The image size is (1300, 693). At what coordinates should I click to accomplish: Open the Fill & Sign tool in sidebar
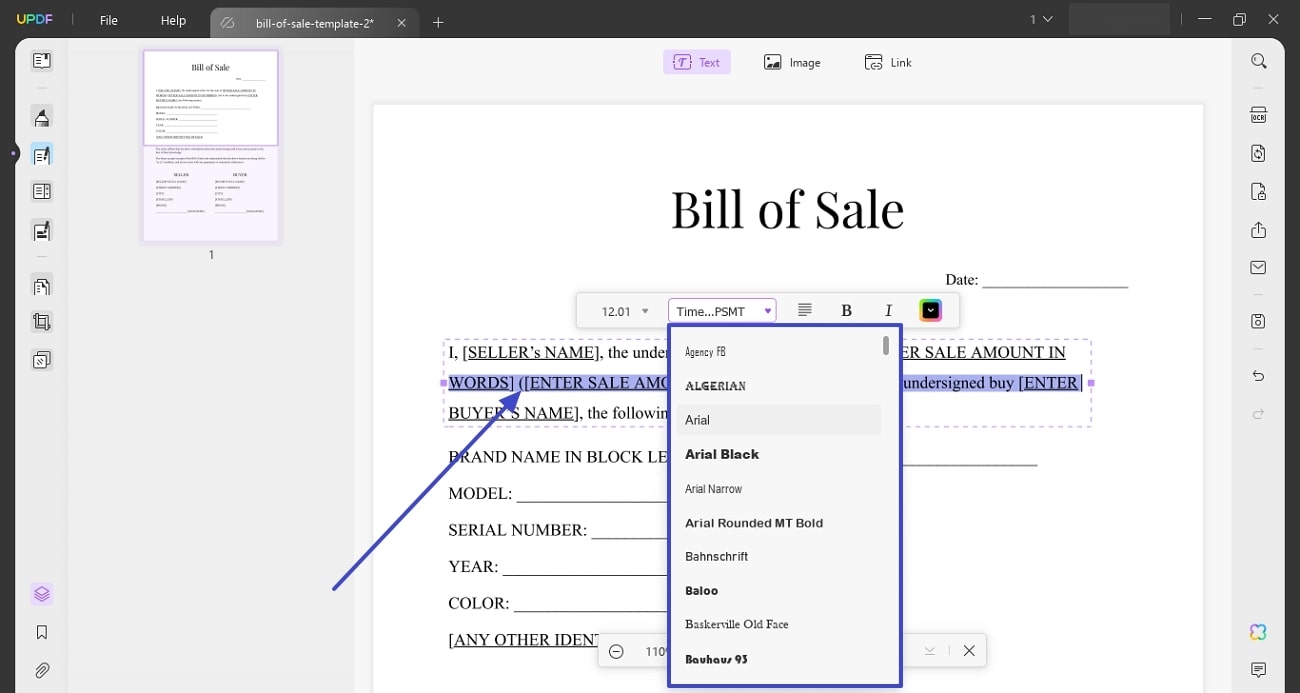[41, 231]
